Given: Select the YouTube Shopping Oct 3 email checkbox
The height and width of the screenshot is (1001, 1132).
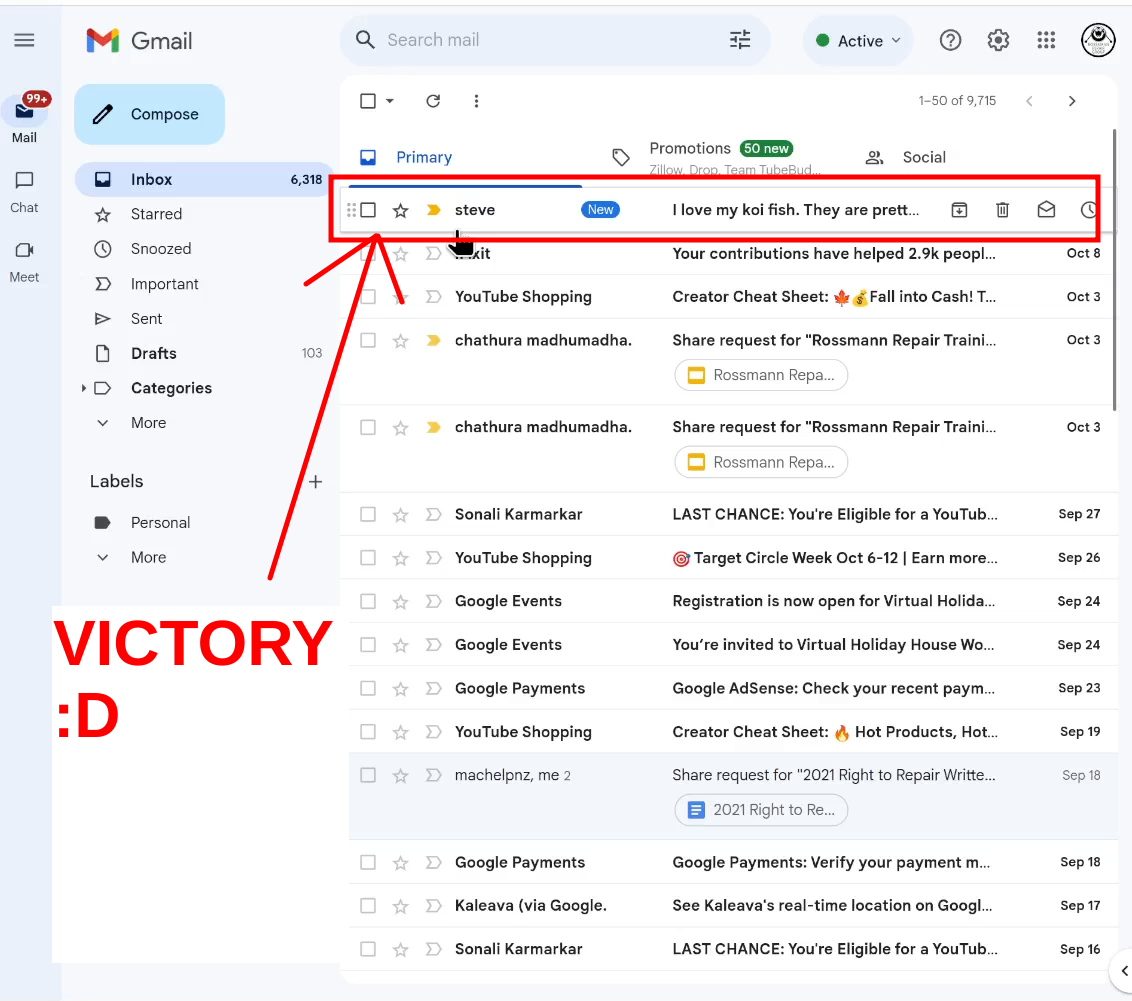Looking at the screenshot, I should click(x=368, y=297).
